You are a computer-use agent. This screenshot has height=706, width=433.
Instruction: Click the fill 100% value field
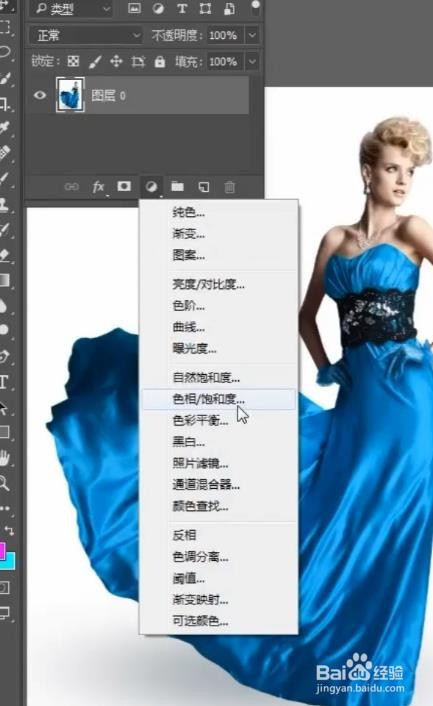[226, 61]
